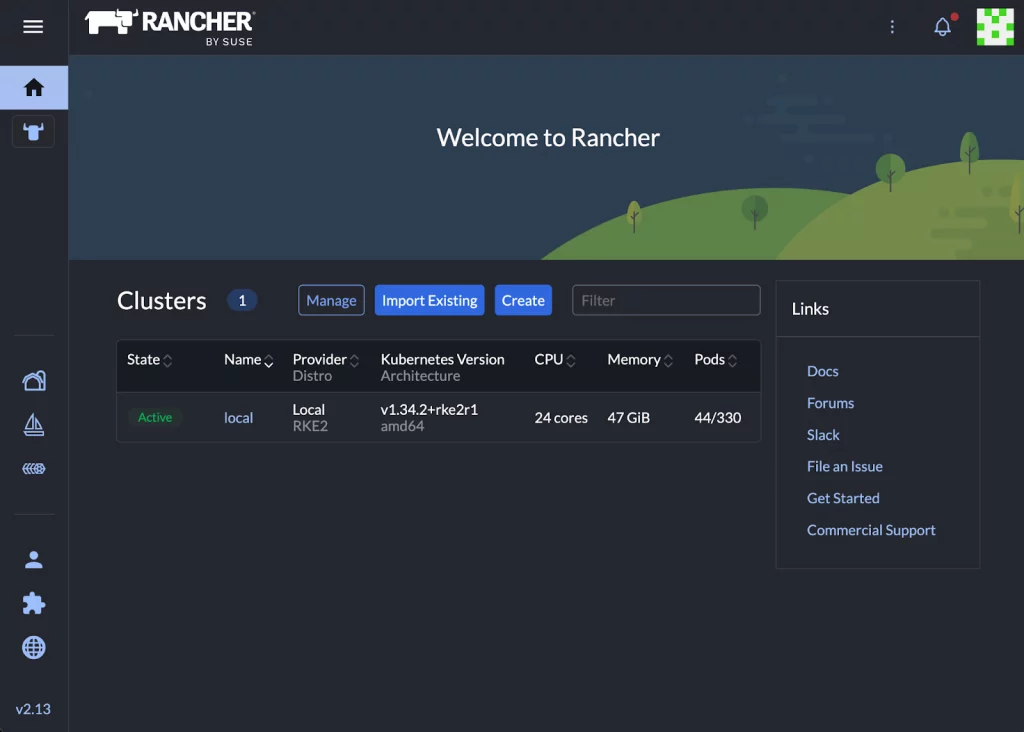Click the Rancher logo in header
Viewport: 1024px width, 732px height.
[x=168, y=26]
